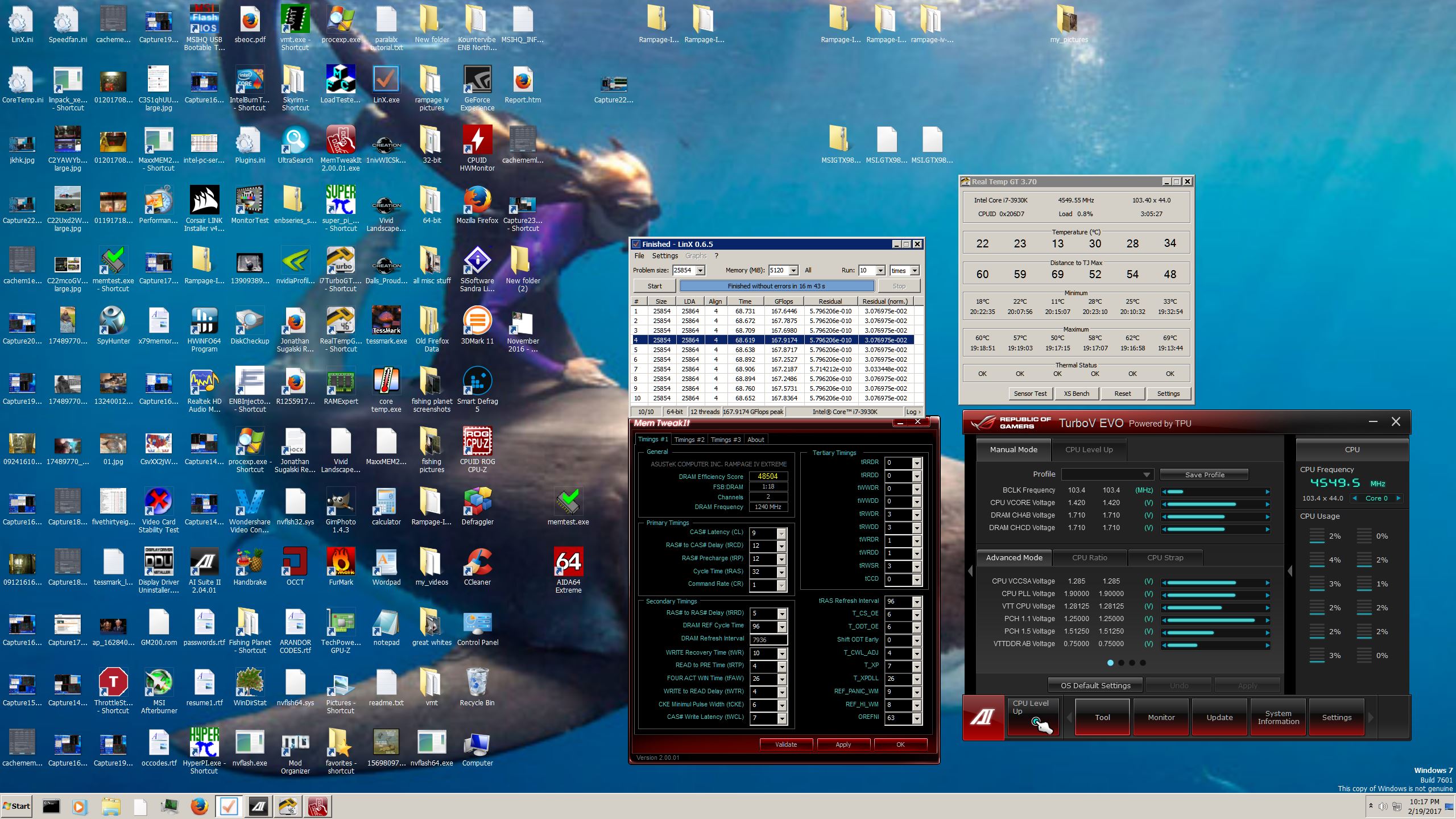Open the OCCT desktop icon
Image resolution: width=1456 pixels, height=819 pixels.
[295, 565]
